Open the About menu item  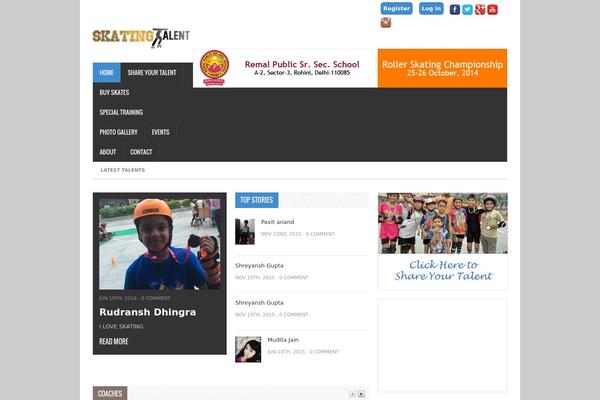click(108, 152)
